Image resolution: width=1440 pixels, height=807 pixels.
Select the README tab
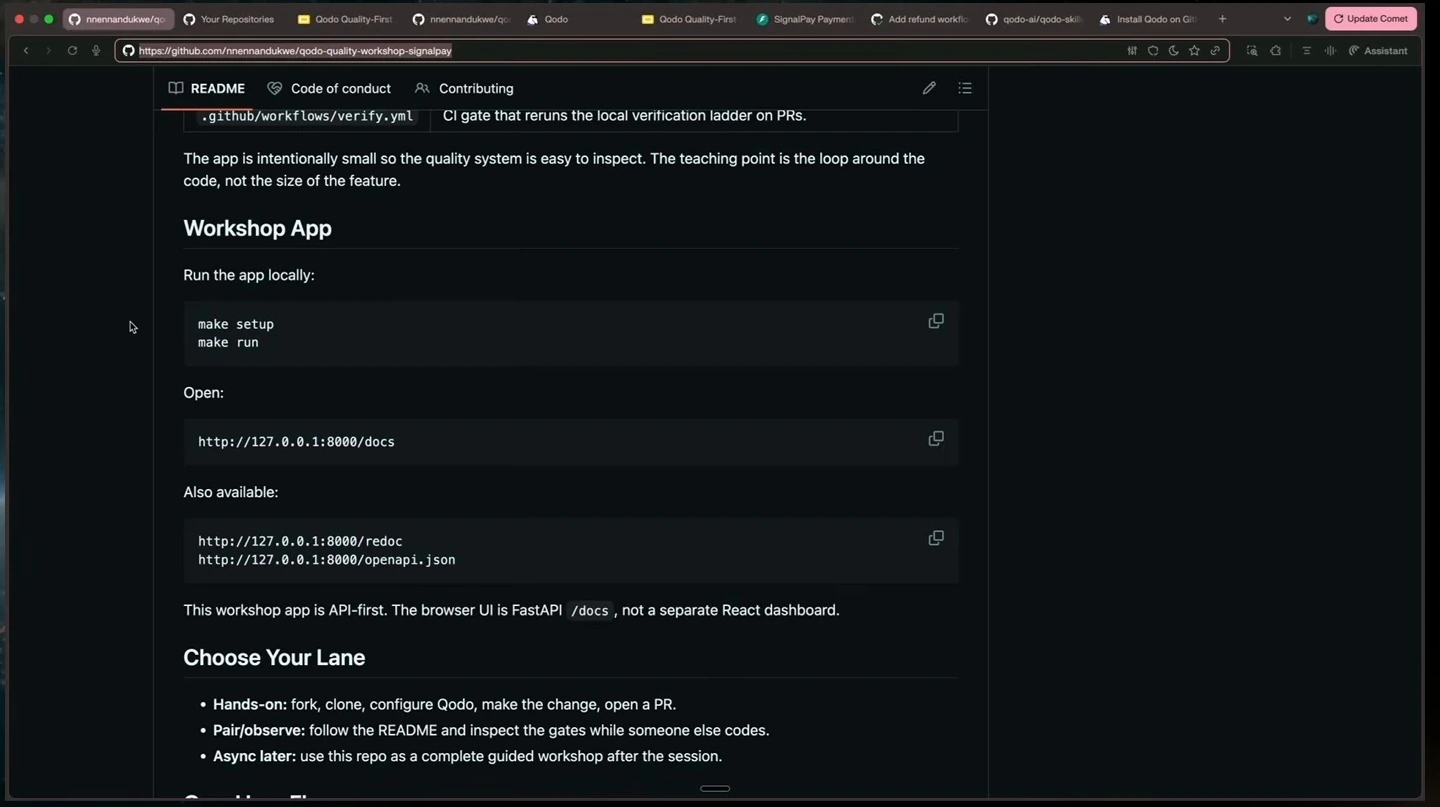tap(207, 88)
